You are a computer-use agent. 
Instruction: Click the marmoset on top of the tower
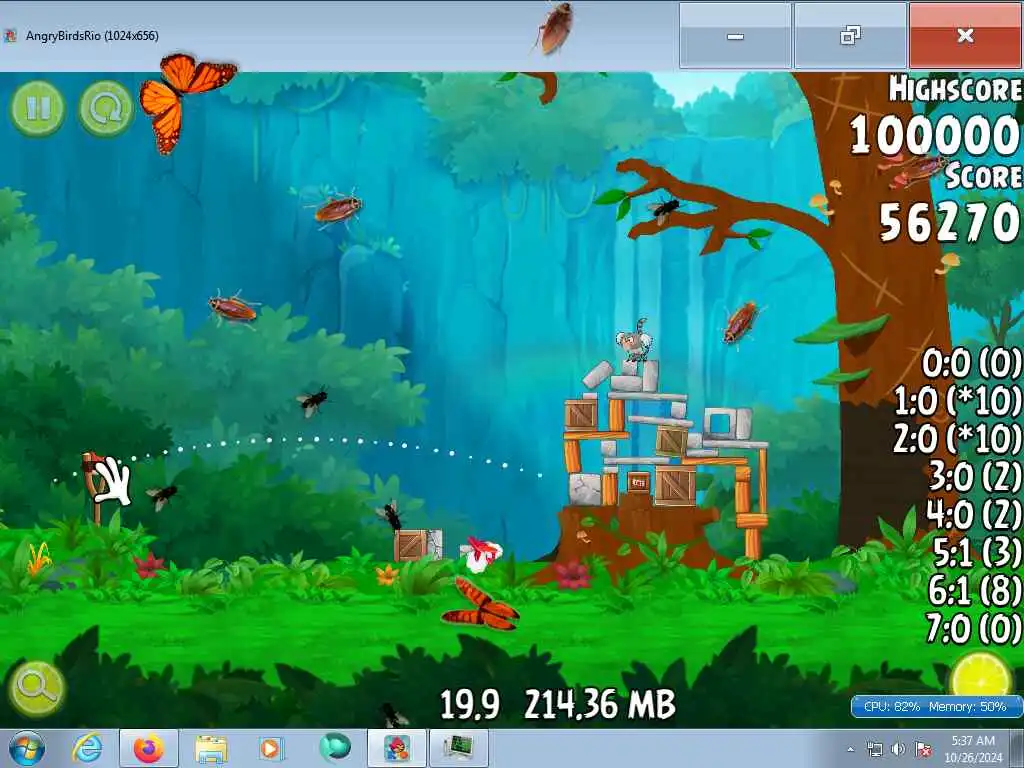tap(632, 340)
